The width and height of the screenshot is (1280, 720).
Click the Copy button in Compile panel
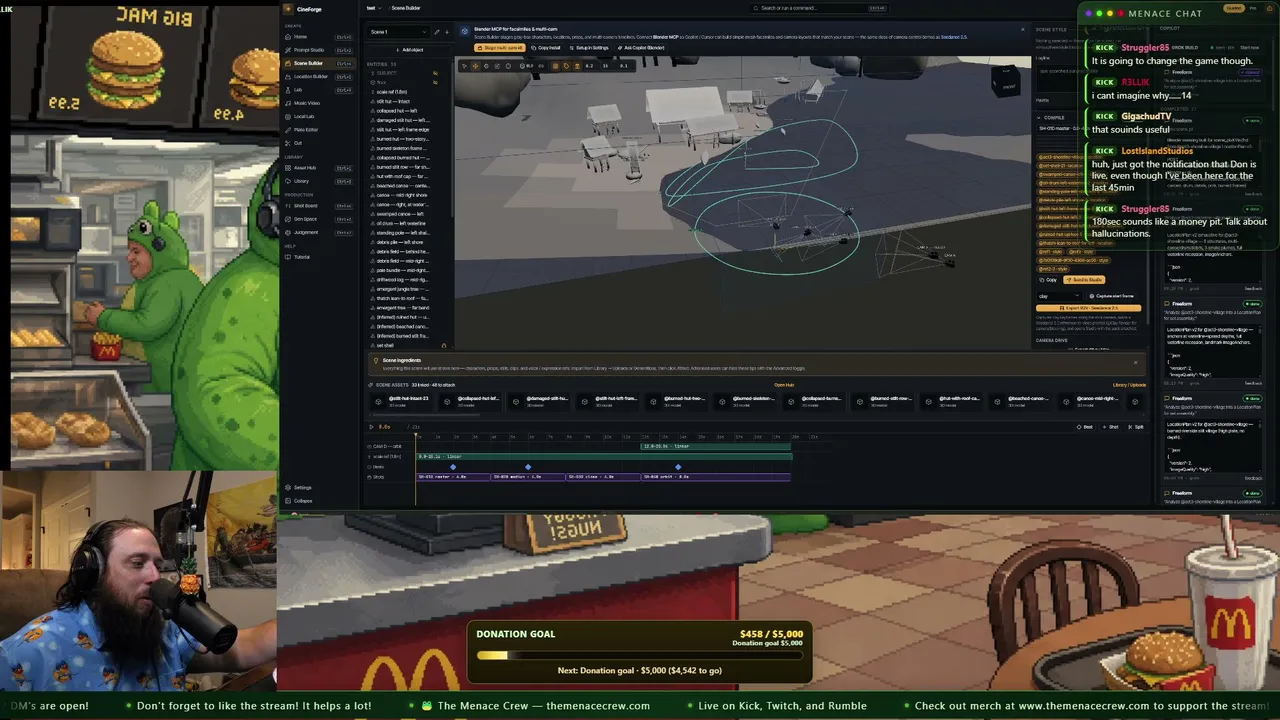[x=1048, y=280]
